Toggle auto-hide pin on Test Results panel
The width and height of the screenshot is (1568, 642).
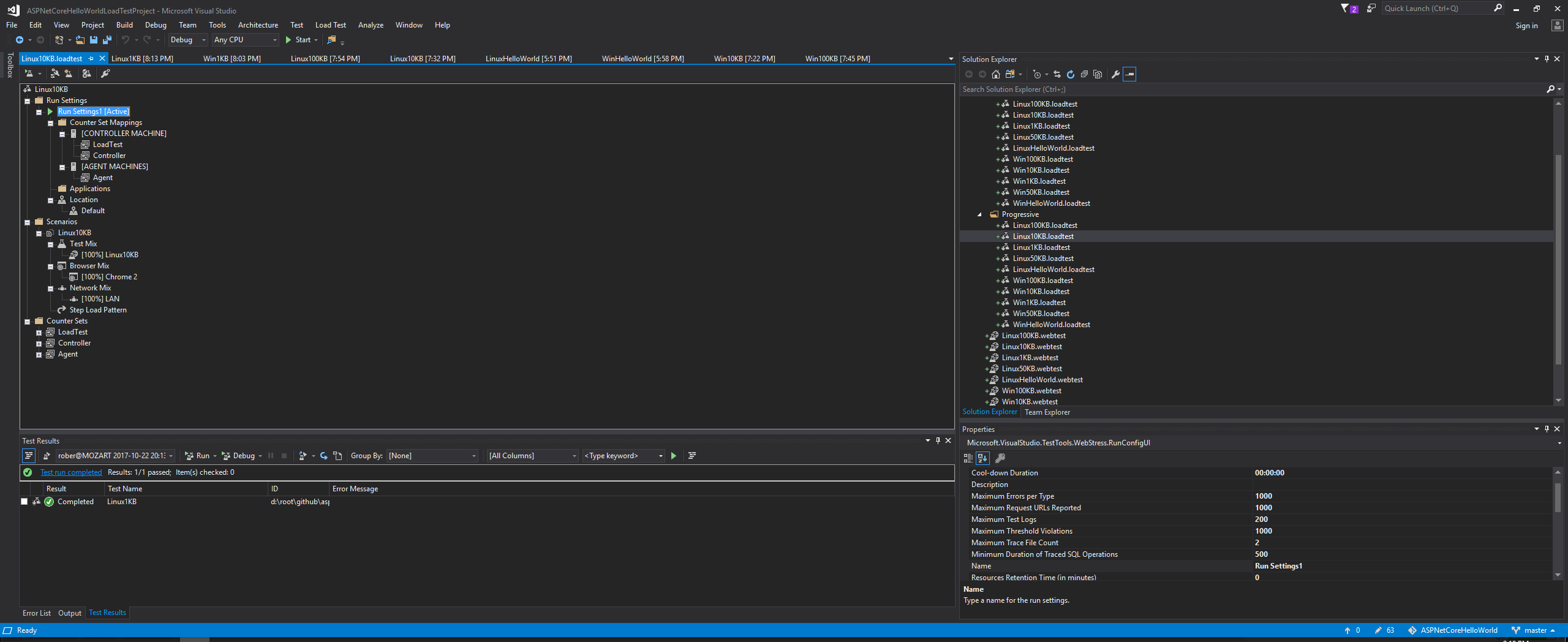pos(938,441)
